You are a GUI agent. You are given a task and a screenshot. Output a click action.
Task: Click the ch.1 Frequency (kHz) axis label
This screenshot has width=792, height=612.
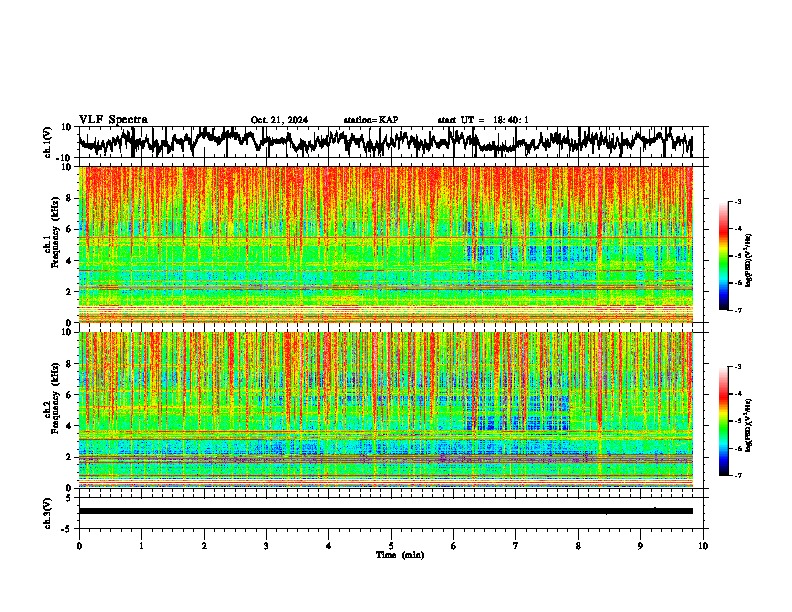[52, 230]
